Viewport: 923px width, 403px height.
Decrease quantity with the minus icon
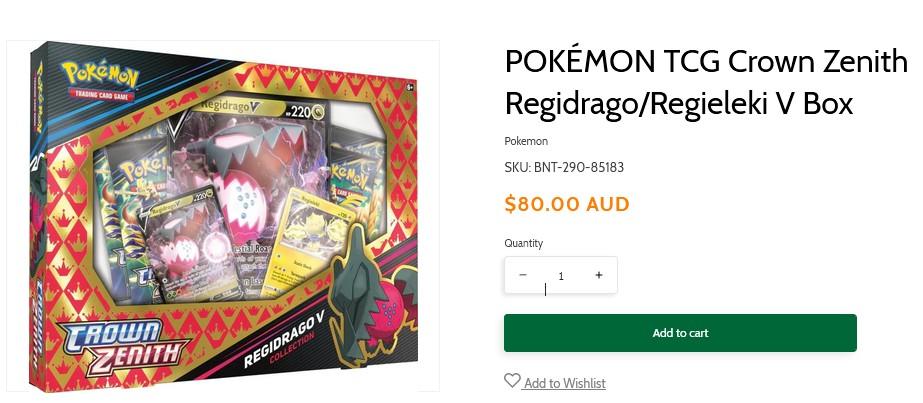click(523, 275)
